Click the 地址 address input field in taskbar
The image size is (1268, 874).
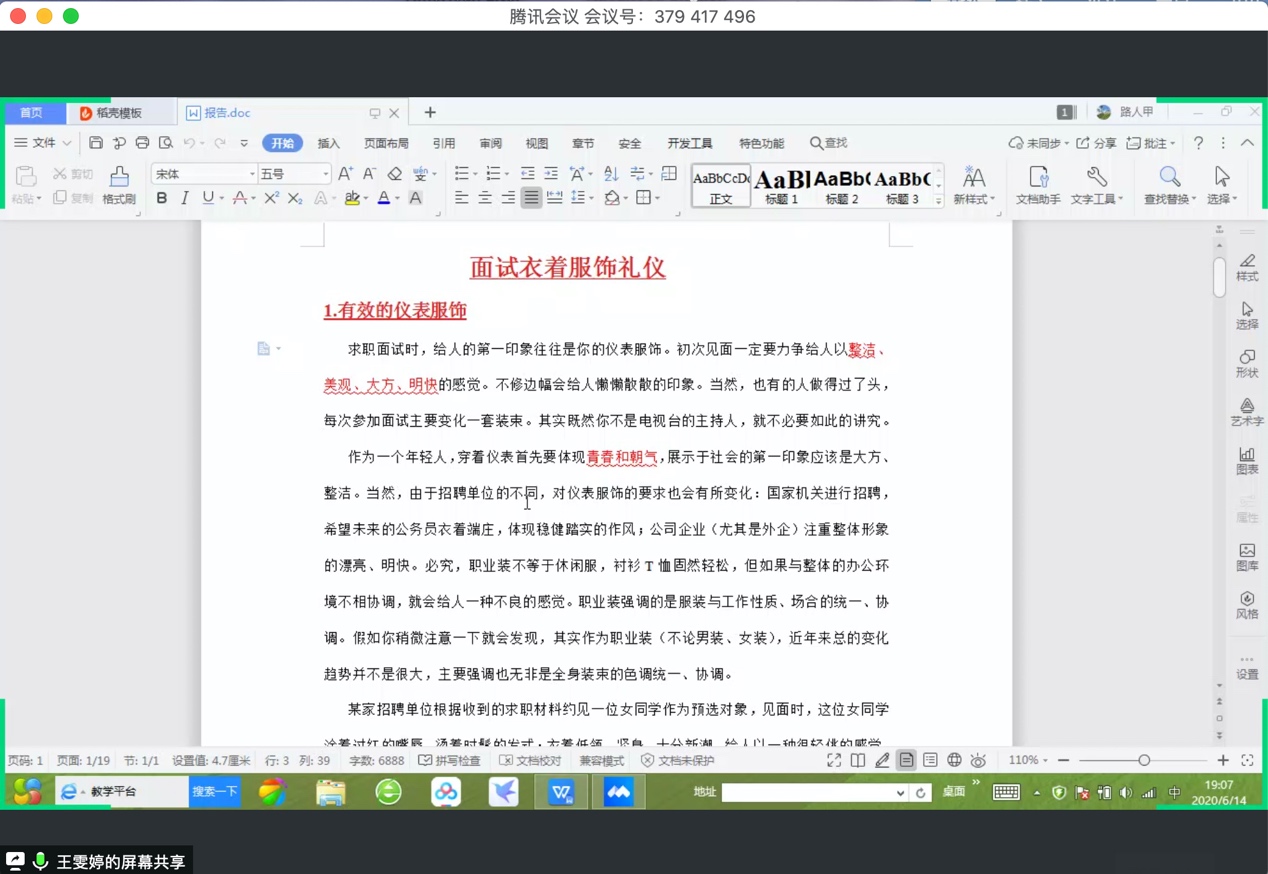(x=808, y=792)
